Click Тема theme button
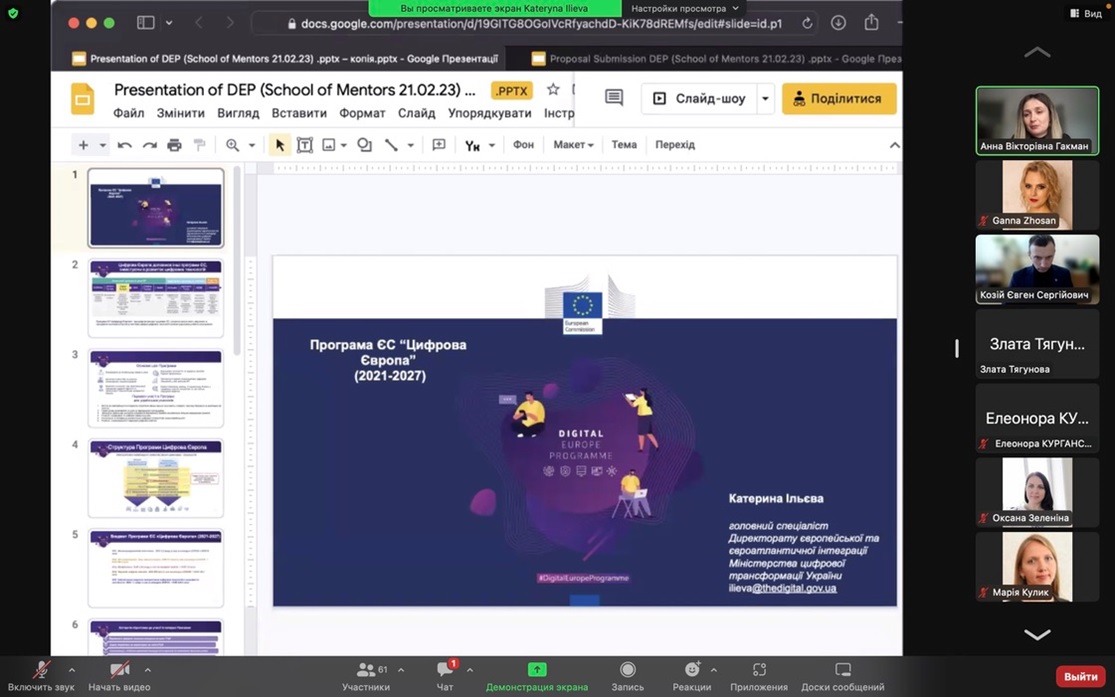Screen dimensions: 1115x697 (624, 144)
